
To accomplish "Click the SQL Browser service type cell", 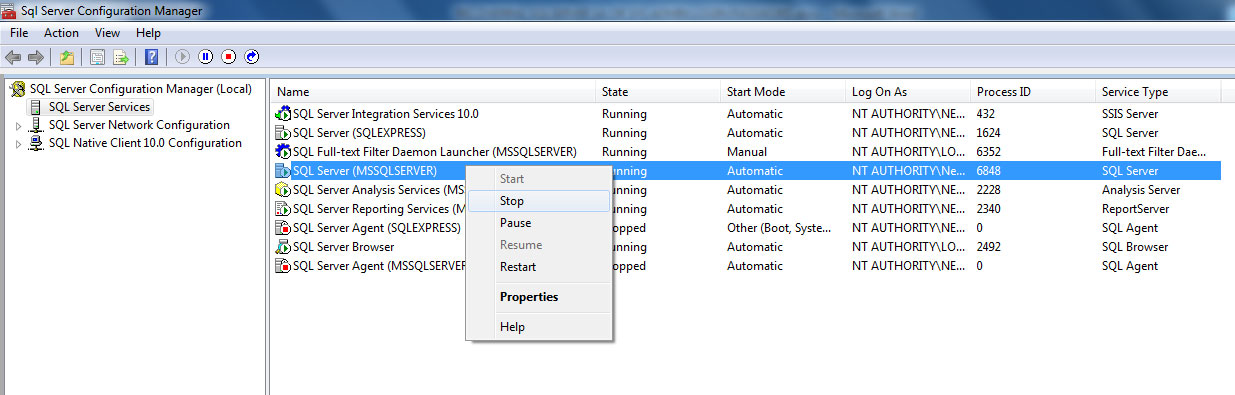I will click(1135, 247).
